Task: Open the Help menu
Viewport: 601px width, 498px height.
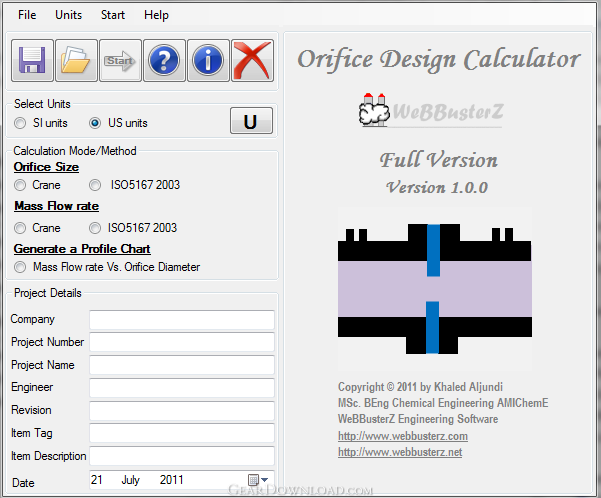Action: click(x=156, y=15)
